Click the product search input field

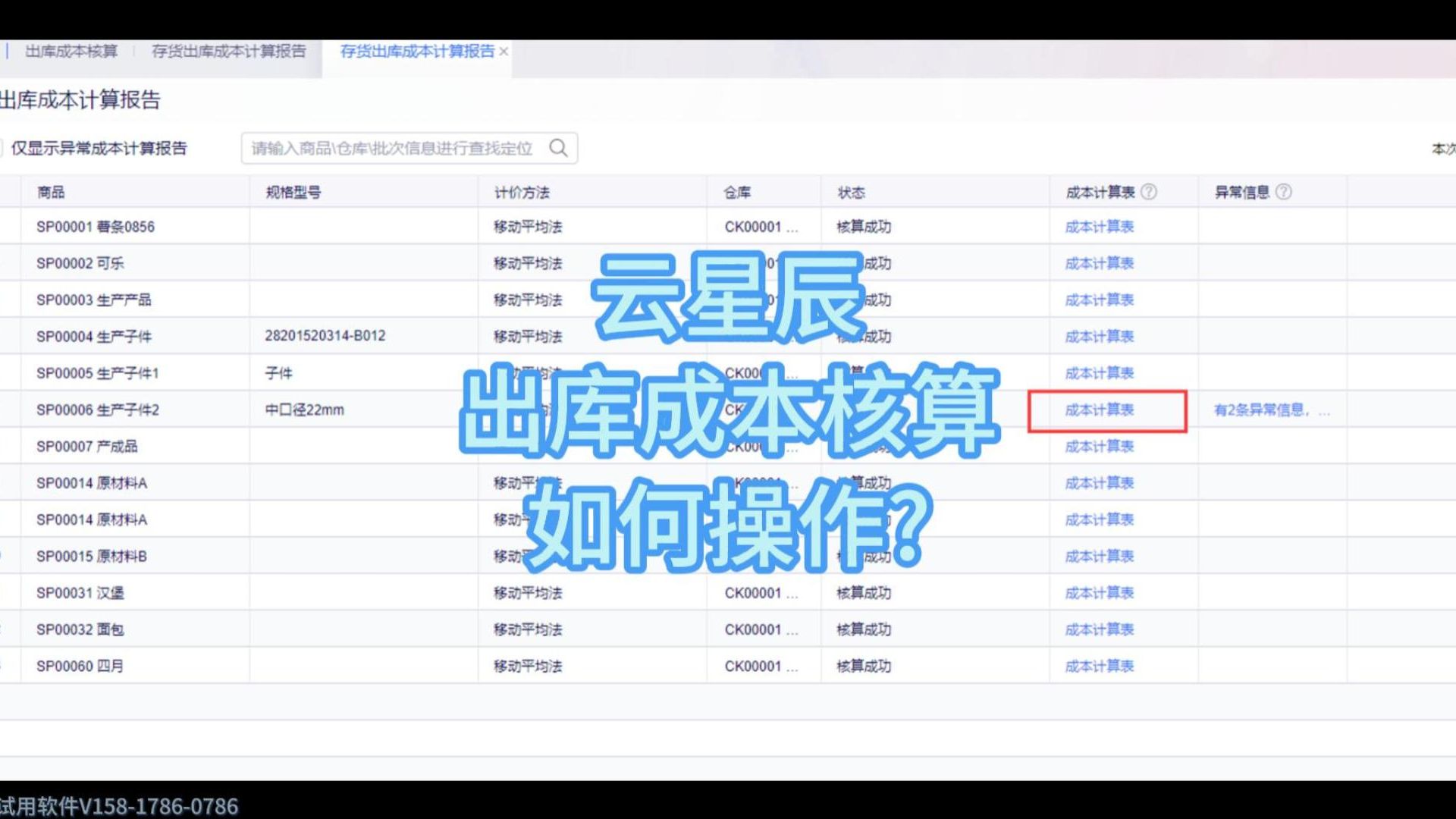(x=391, y=148)
